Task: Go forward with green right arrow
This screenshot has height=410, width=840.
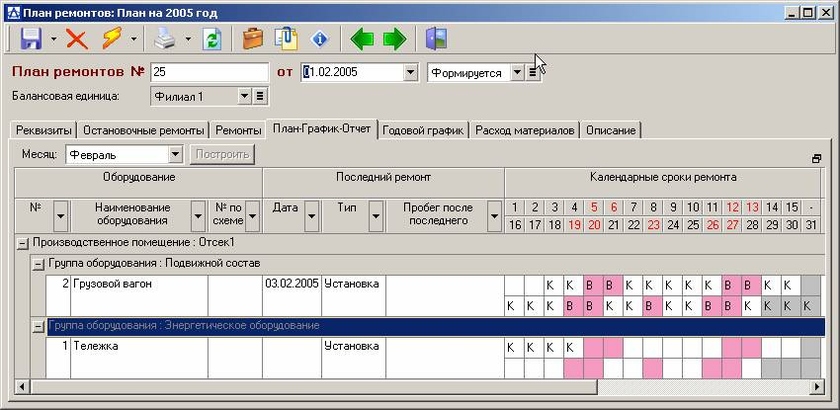Action: coord(395,39)
